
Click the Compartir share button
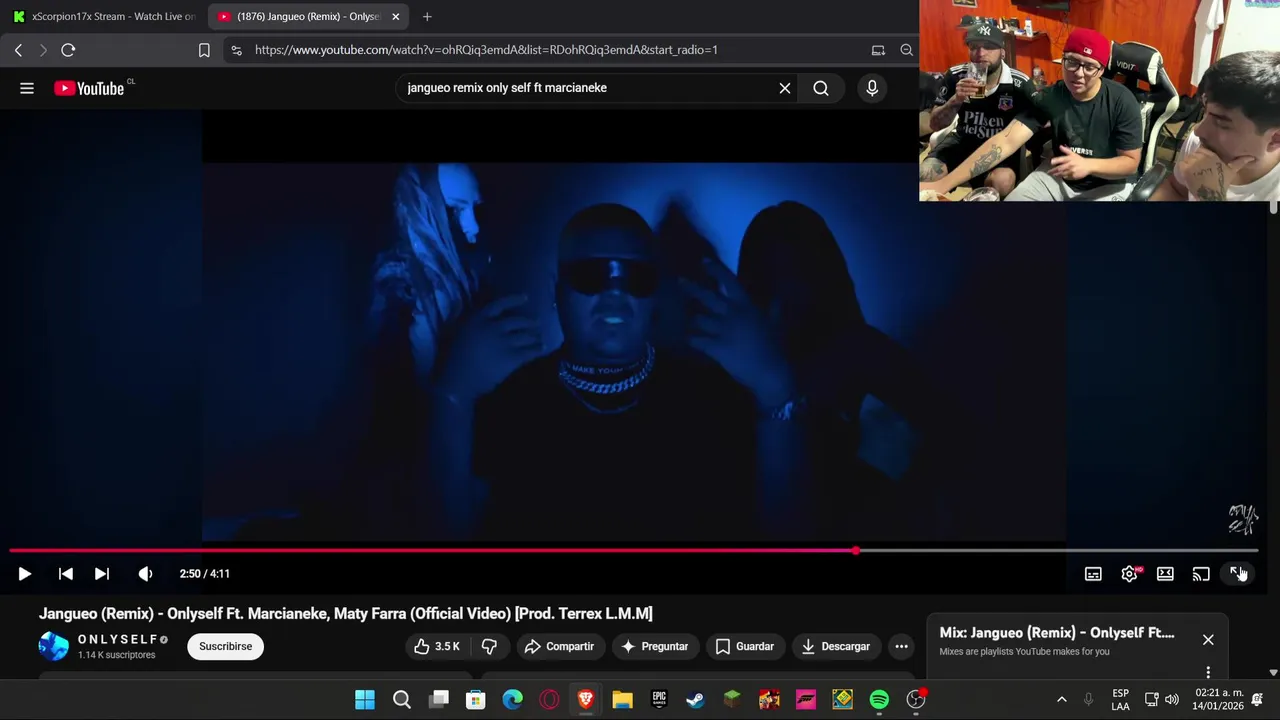pos(559,646)
